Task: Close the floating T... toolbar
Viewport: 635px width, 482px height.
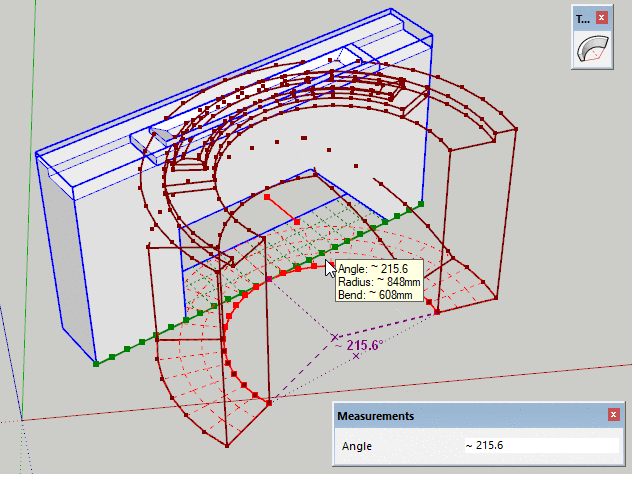Action: pos(602,18)
